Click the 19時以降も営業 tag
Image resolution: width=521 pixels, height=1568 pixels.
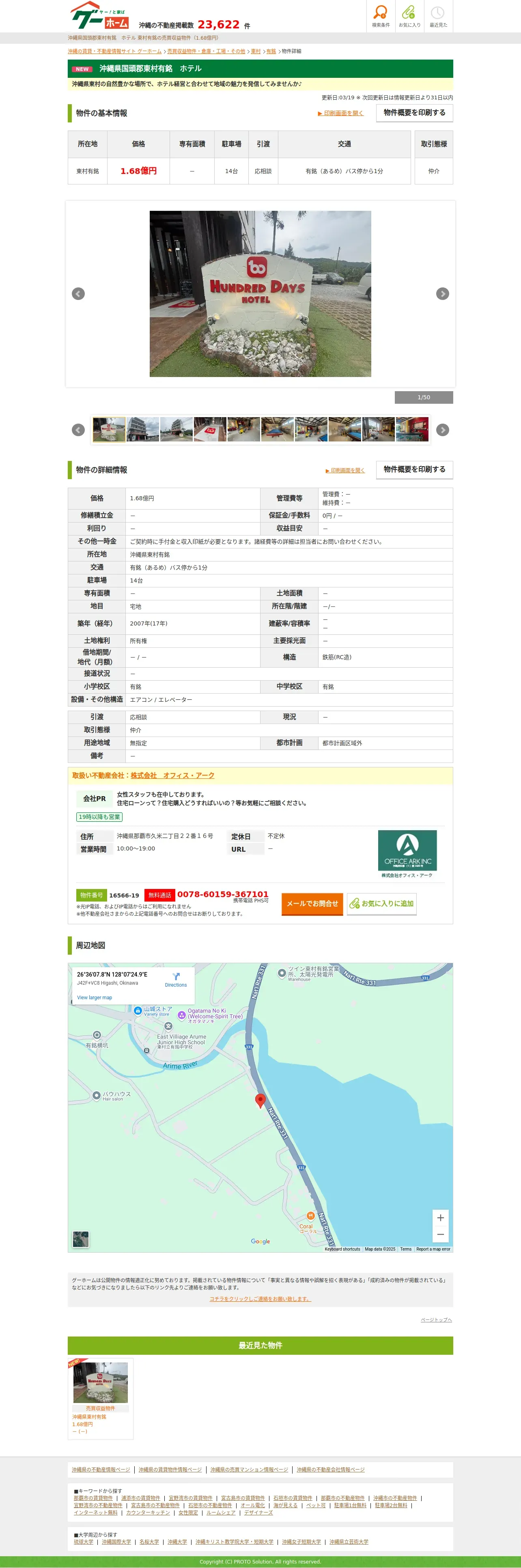tap(99, 817)
